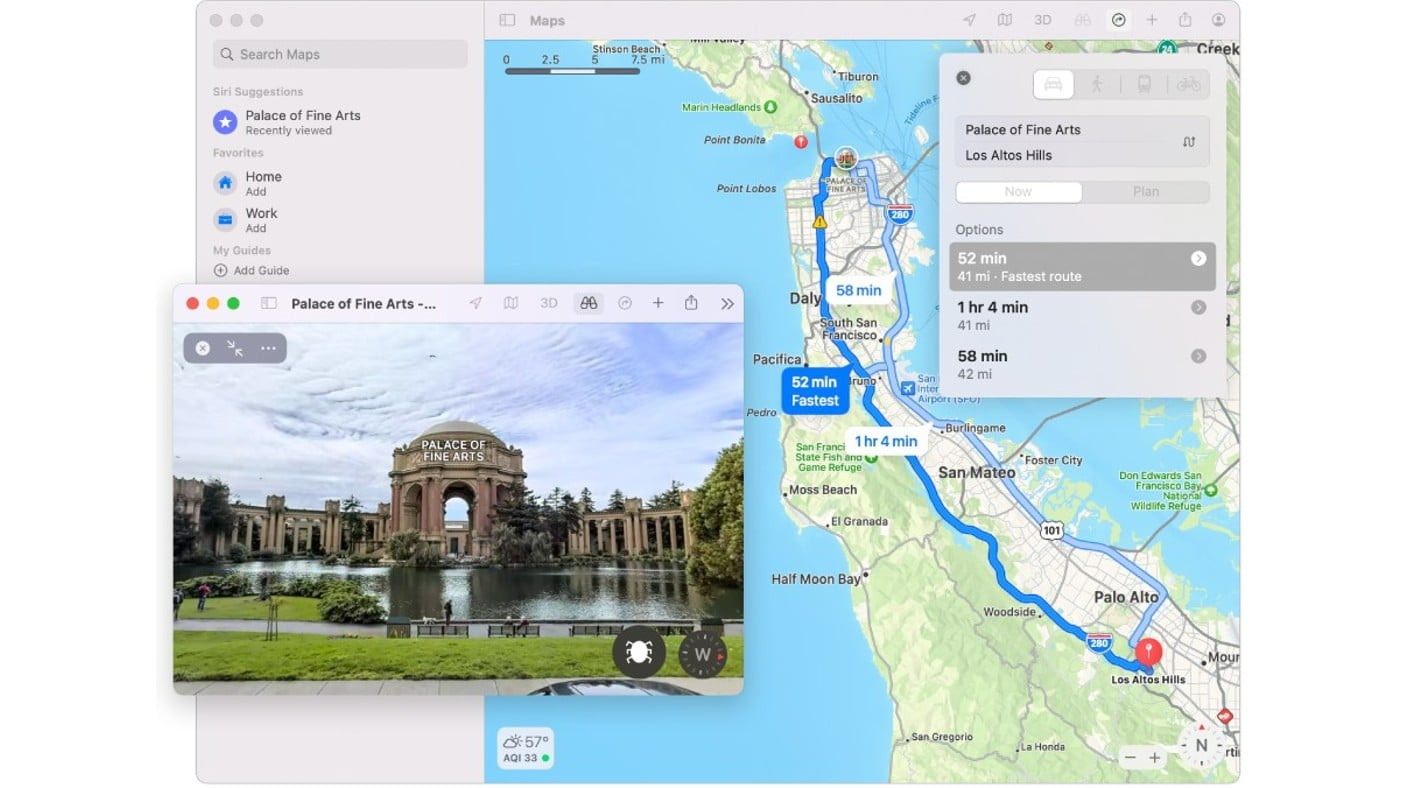
Task: Open the Share icon in main toolbar
Action: 1185,20
